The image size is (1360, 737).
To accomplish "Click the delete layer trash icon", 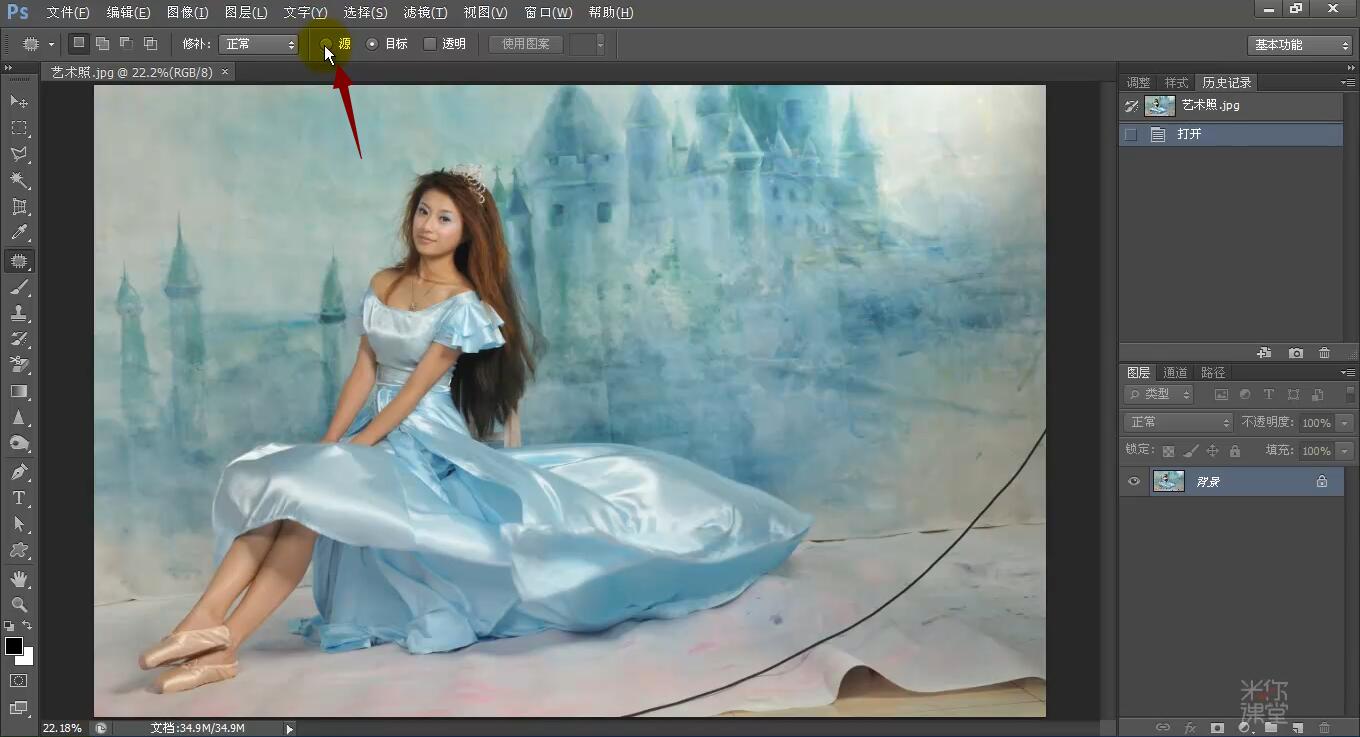I will click(x=1324, y=727).
